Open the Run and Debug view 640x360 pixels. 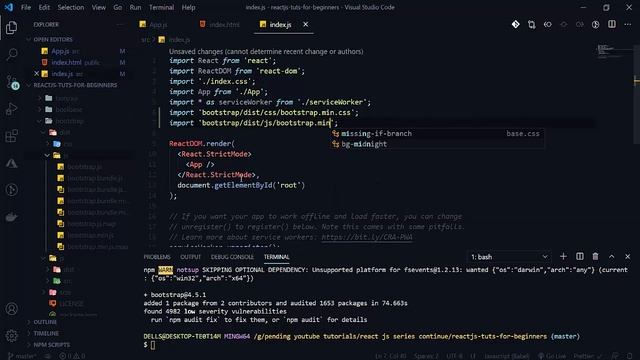coord(11,109)
